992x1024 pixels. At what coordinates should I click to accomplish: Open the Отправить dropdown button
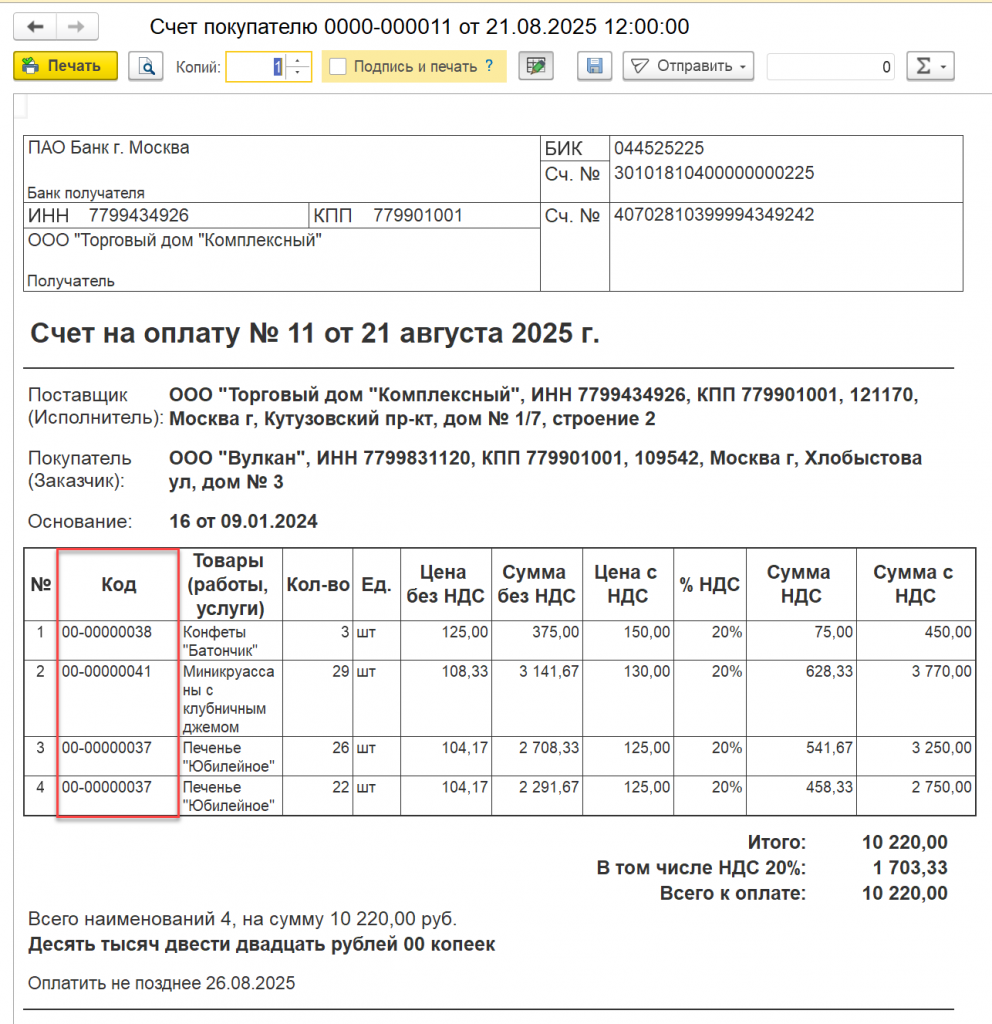pos(688,66)
